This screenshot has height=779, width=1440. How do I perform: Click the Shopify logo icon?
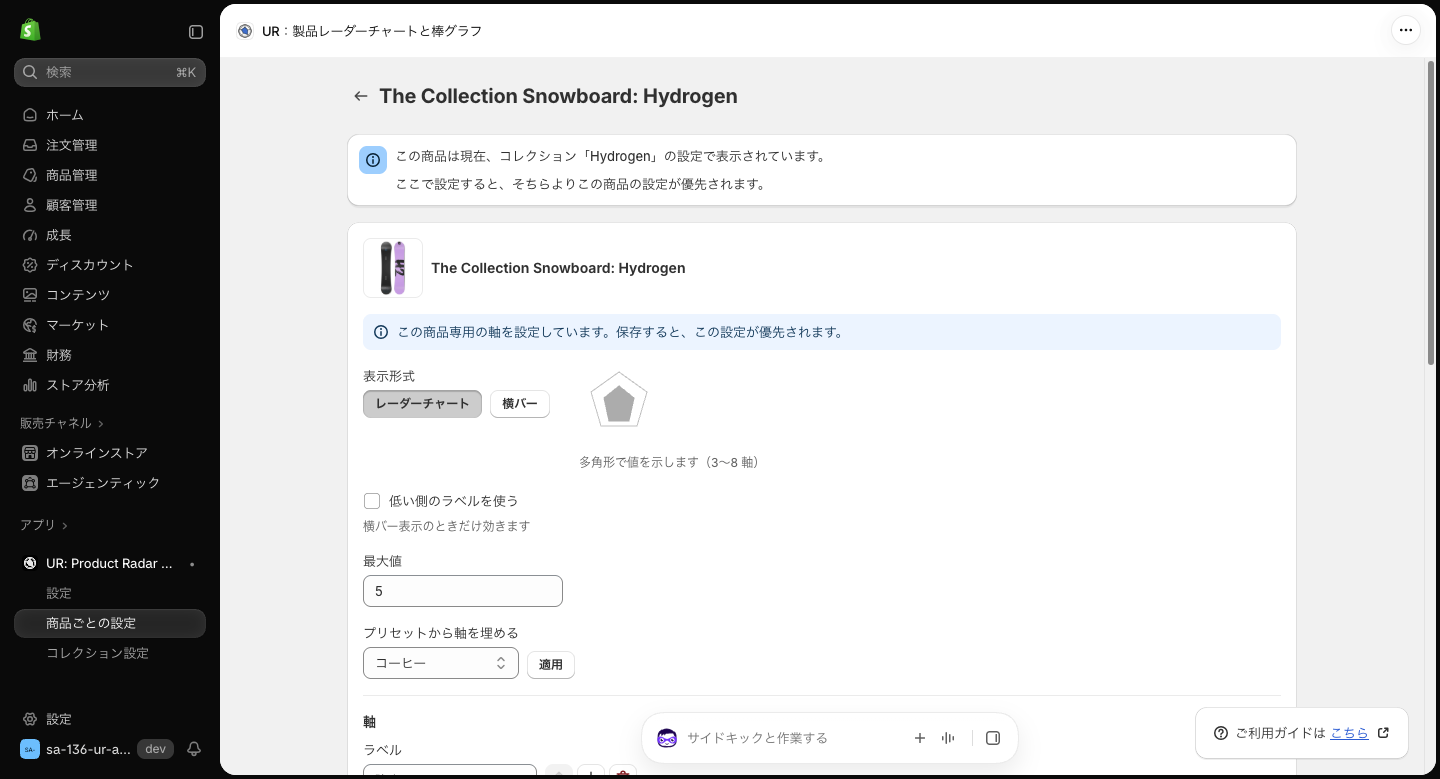[30, 30]
